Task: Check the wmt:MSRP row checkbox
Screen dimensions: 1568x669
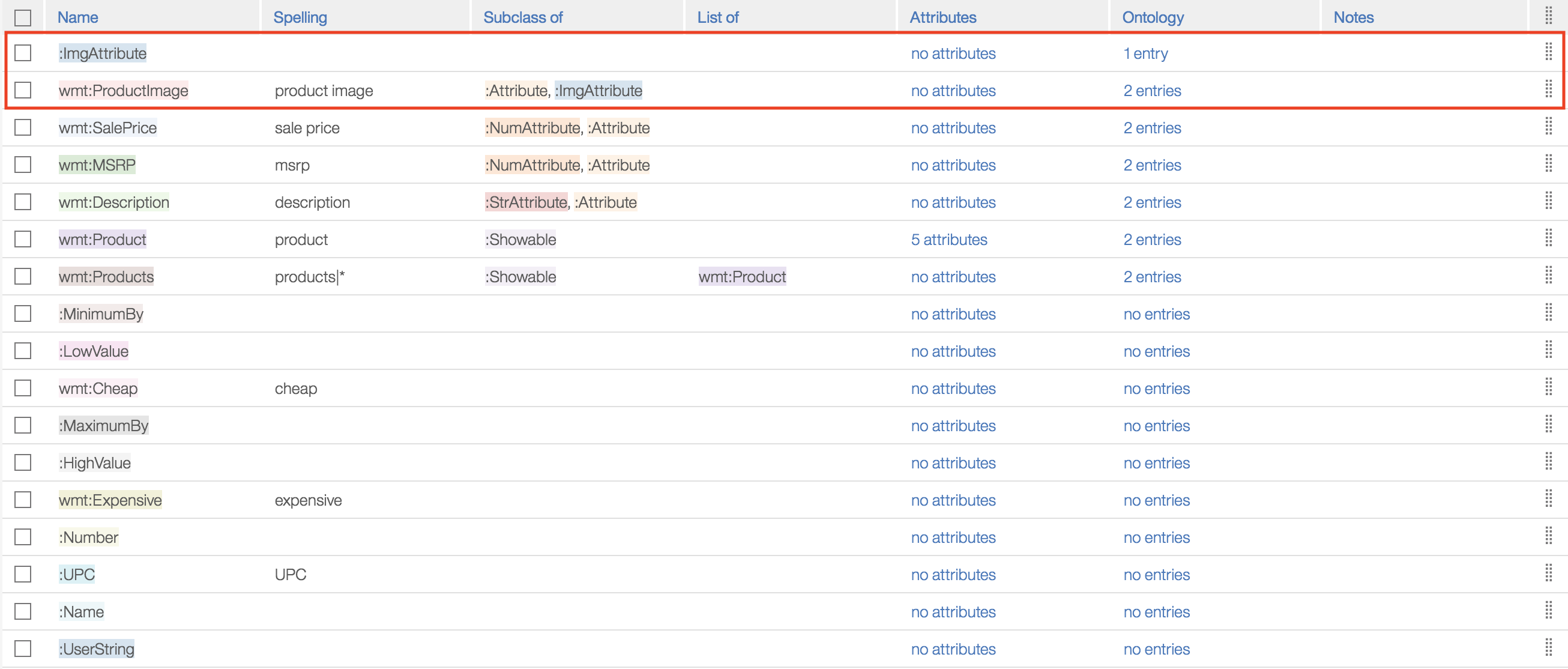Action: click(x=23, y=165)
